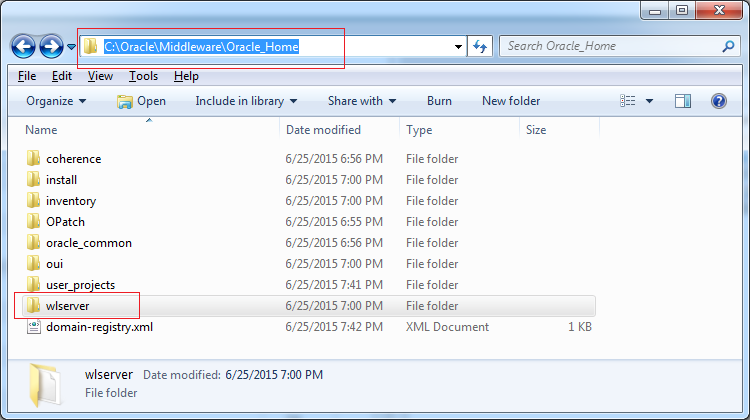Minimize the Explorer window

(x=655, y=11)
